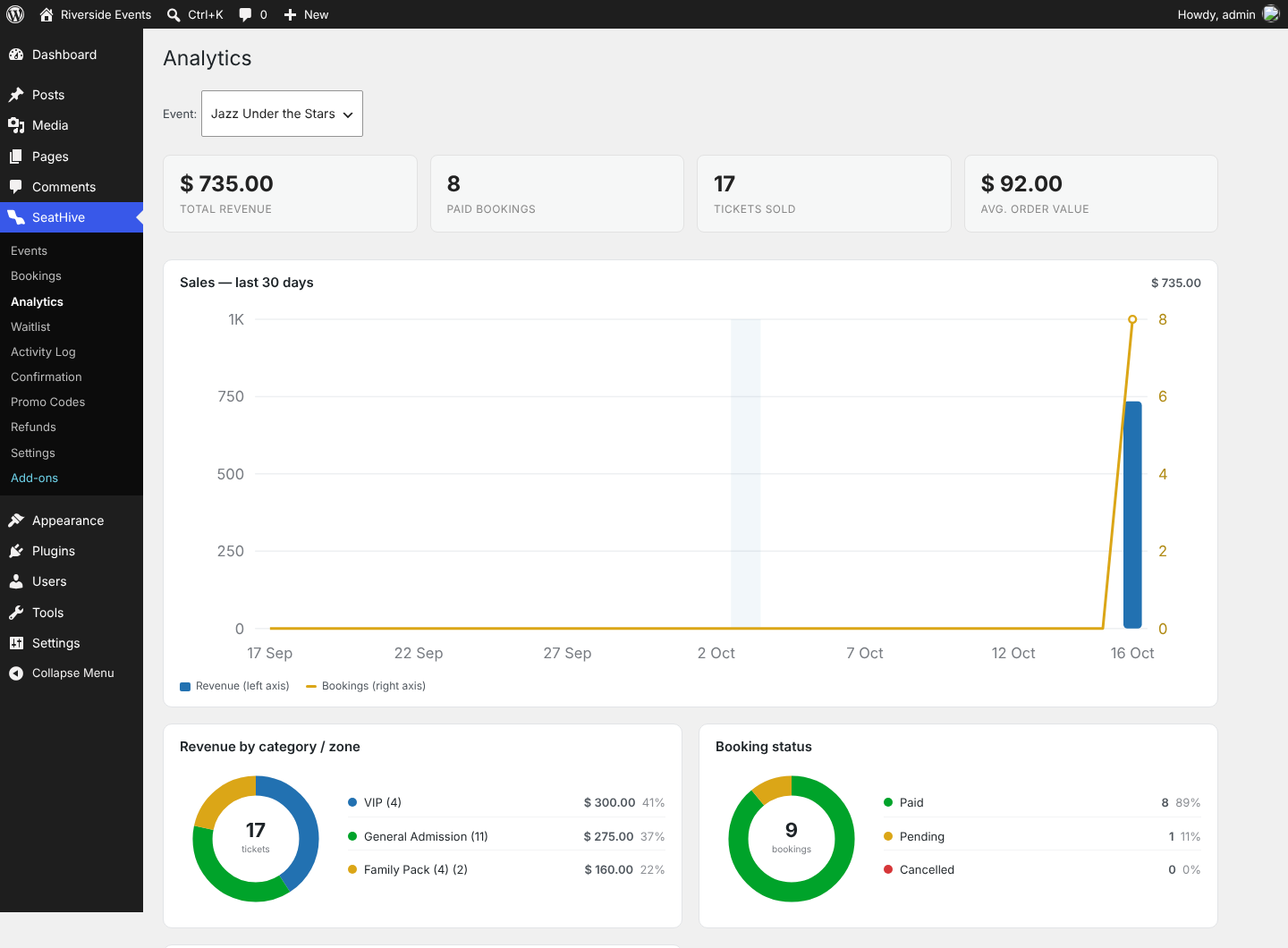Viewport: 1288px width, 948px height.
Task: Open the Ctrl+K search magnifier icon
Action: point(174,14)
